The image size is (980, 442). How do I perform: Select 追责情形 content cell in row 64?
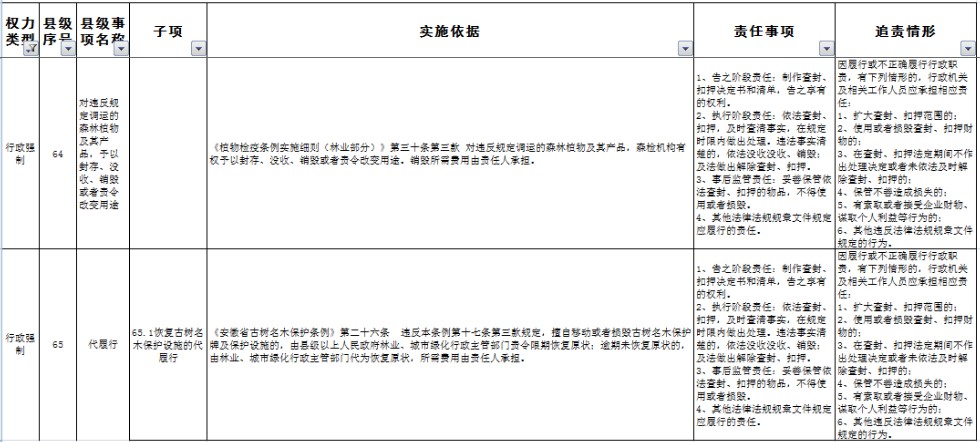906,154
